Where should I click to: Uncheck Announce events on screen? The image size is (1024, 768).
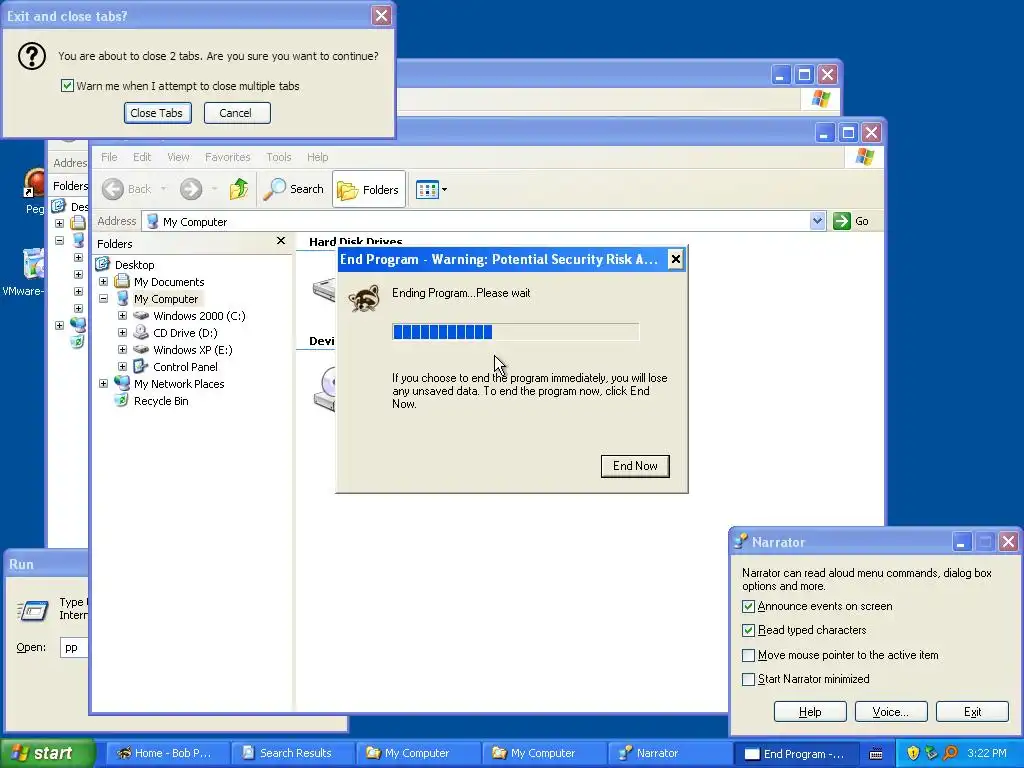(748, 606)
